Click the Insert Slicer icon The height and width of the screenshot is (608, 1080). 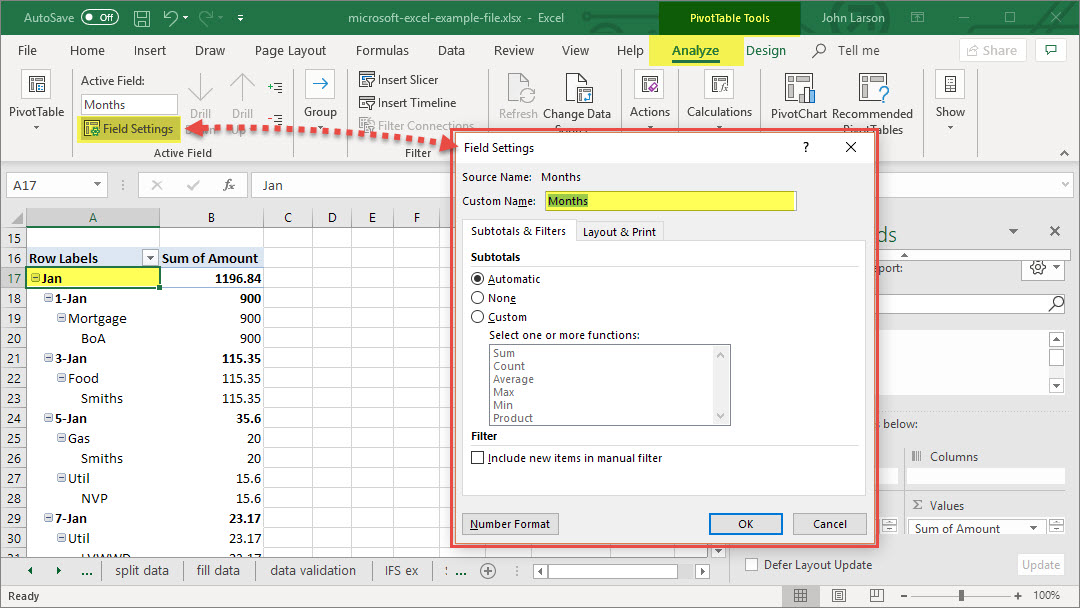click(x=367, y=80)
